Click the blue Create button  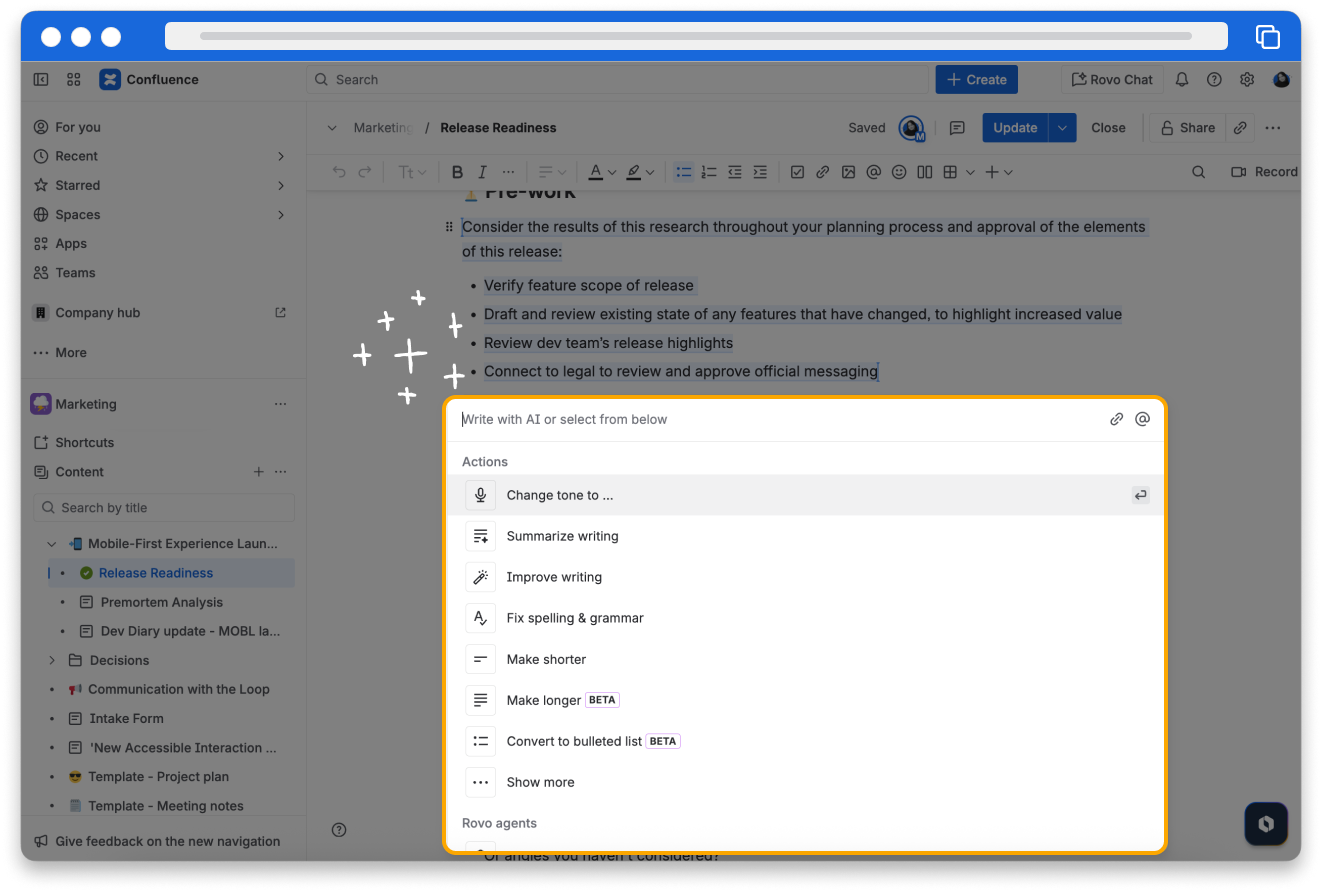coord(976,80)
